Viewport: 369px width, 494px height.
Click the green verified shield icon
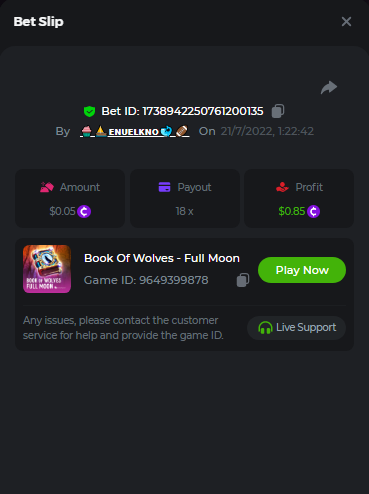tap(89, 111)
